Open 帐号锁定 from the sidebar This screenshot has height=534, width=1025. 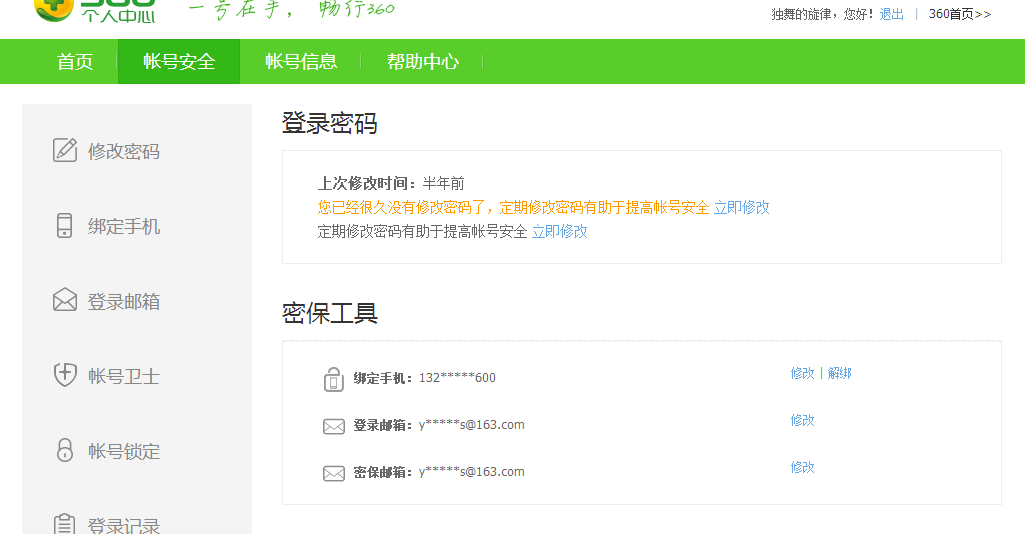(124, 452)
